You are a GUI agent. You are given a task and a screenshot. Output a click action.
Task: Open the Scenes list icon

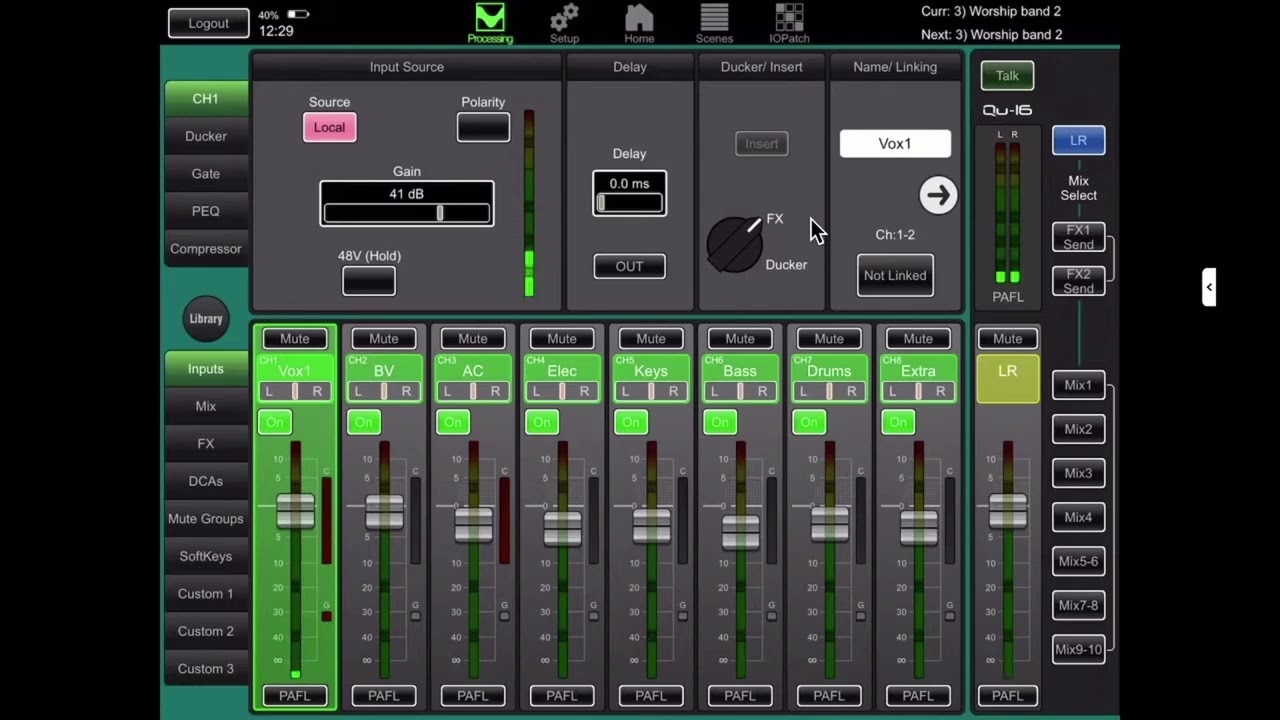pos(714,24)
